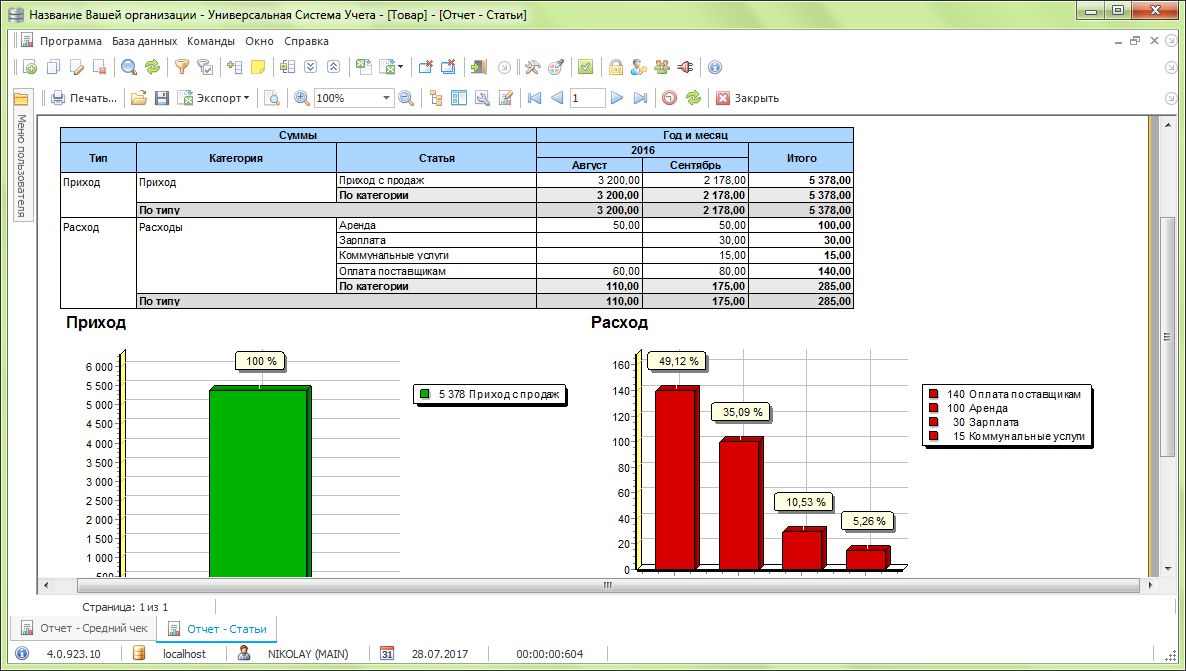Screen dimensions: 1186x671
Task: Go to the previous page
Action: coord(557,98)
